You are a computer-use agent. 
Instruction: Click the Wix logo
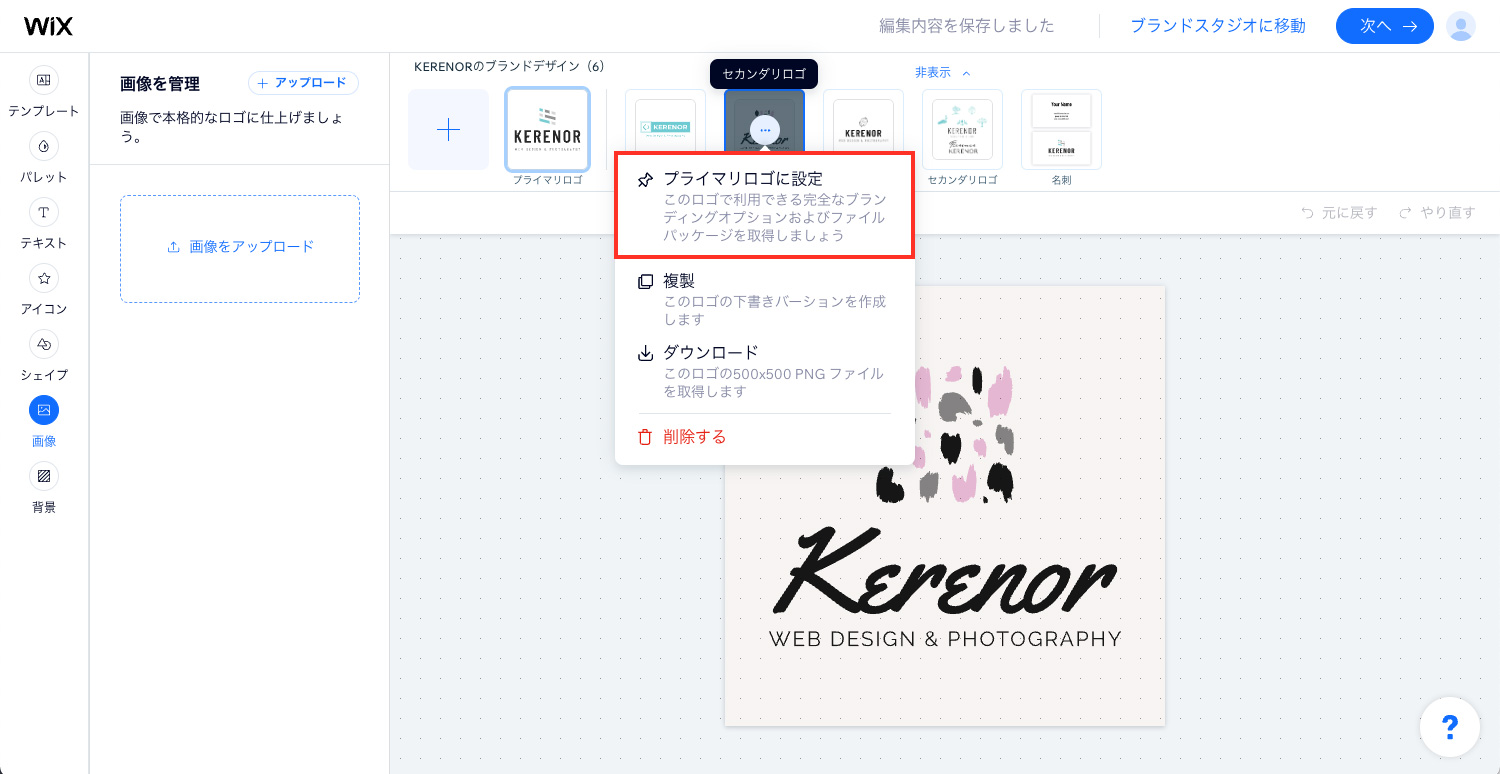pyautogui.click(x=48, y=26)
